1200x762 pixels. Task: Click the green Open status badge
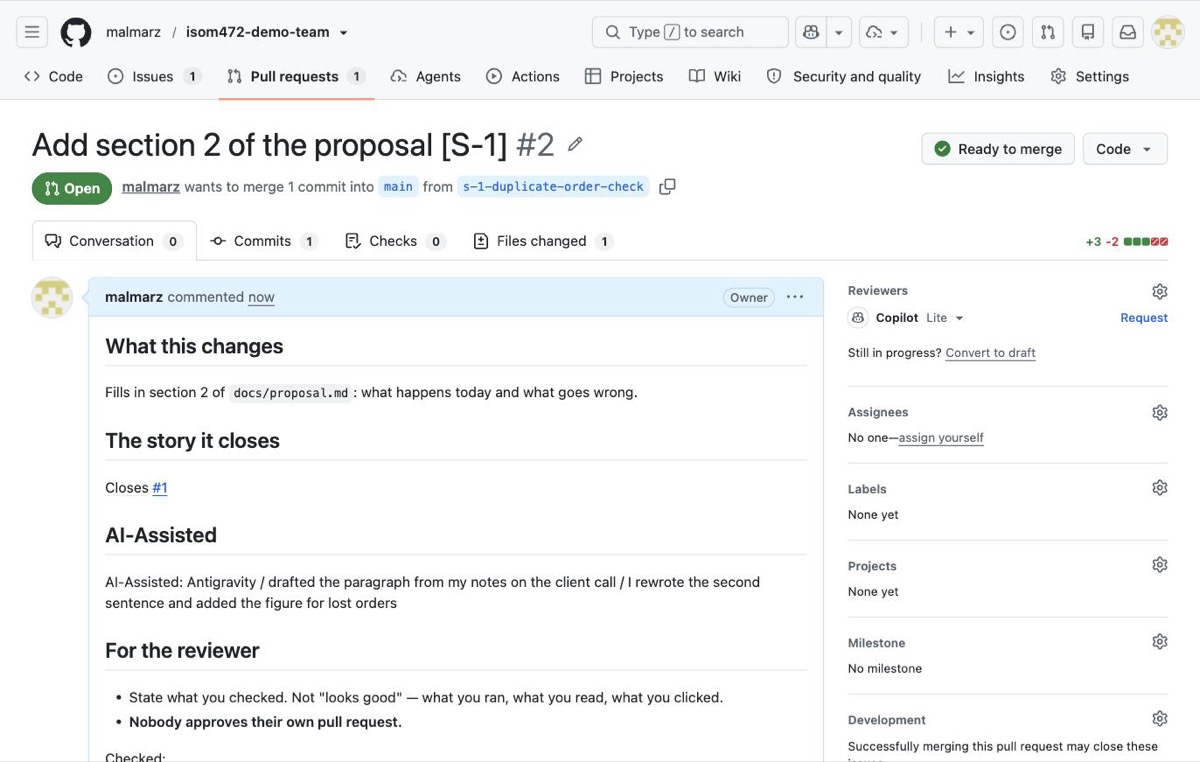pos(72,188)
